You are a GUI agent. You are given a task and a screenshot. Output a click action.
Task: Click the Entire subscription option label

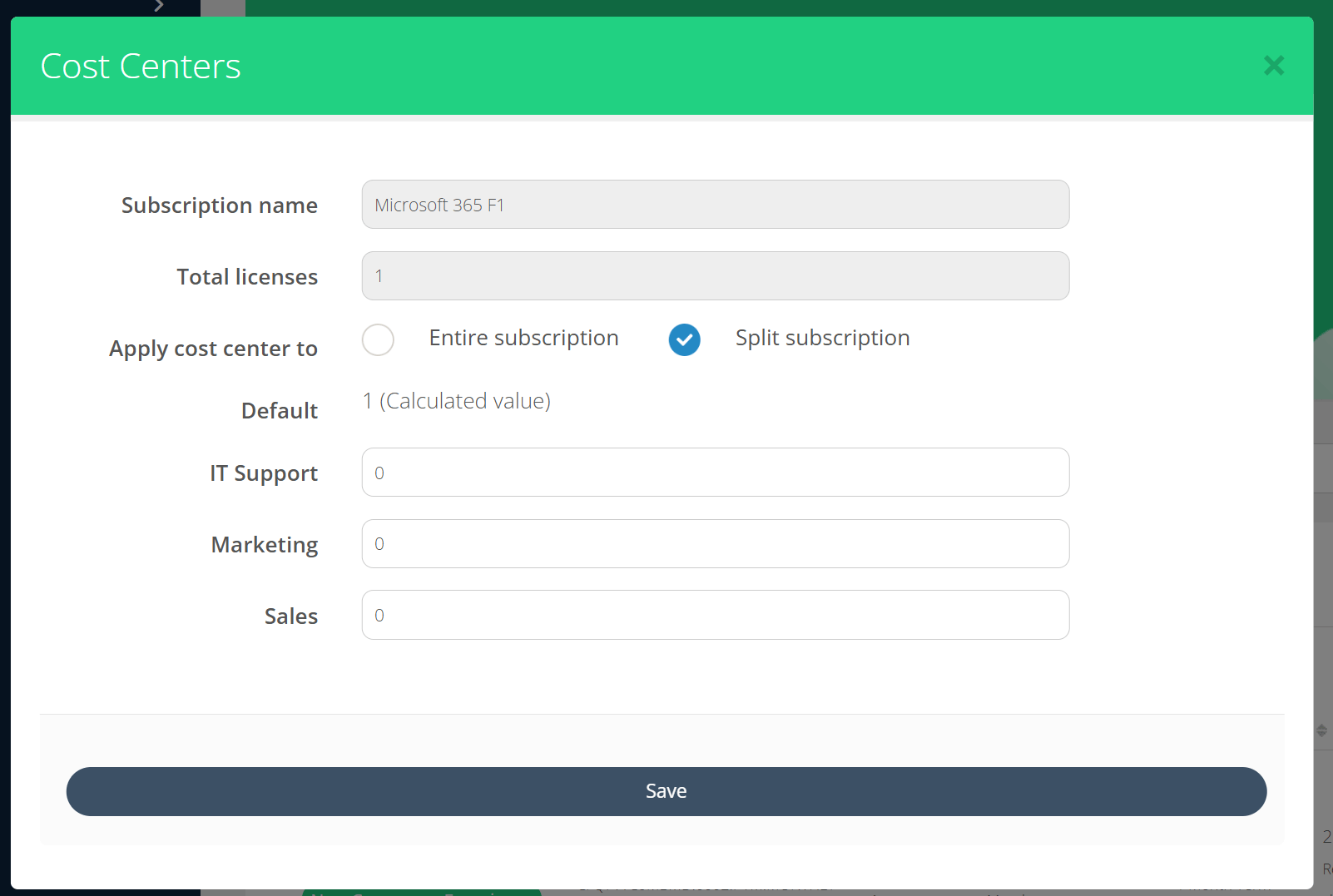tap(523, 338)
